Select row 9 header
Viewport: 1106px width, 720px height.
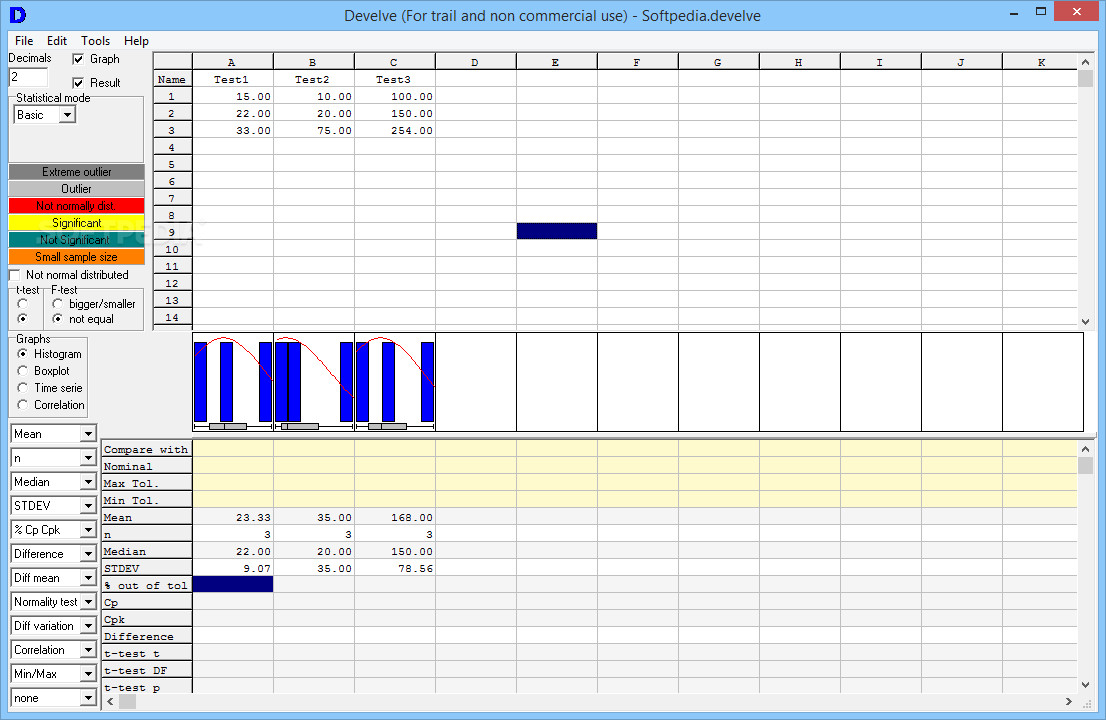[x=172, y=232]
